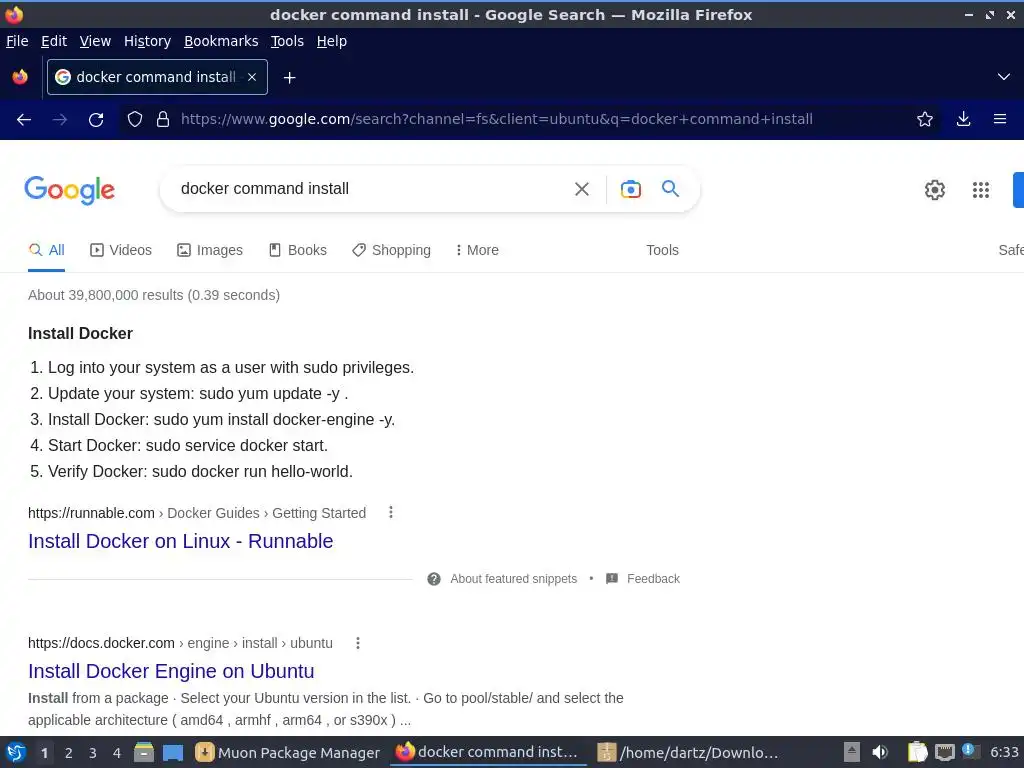Open Install Docker Engine on Ubuntu link
The height and width of the screenshot is (768, 1024).
(171, 671)
